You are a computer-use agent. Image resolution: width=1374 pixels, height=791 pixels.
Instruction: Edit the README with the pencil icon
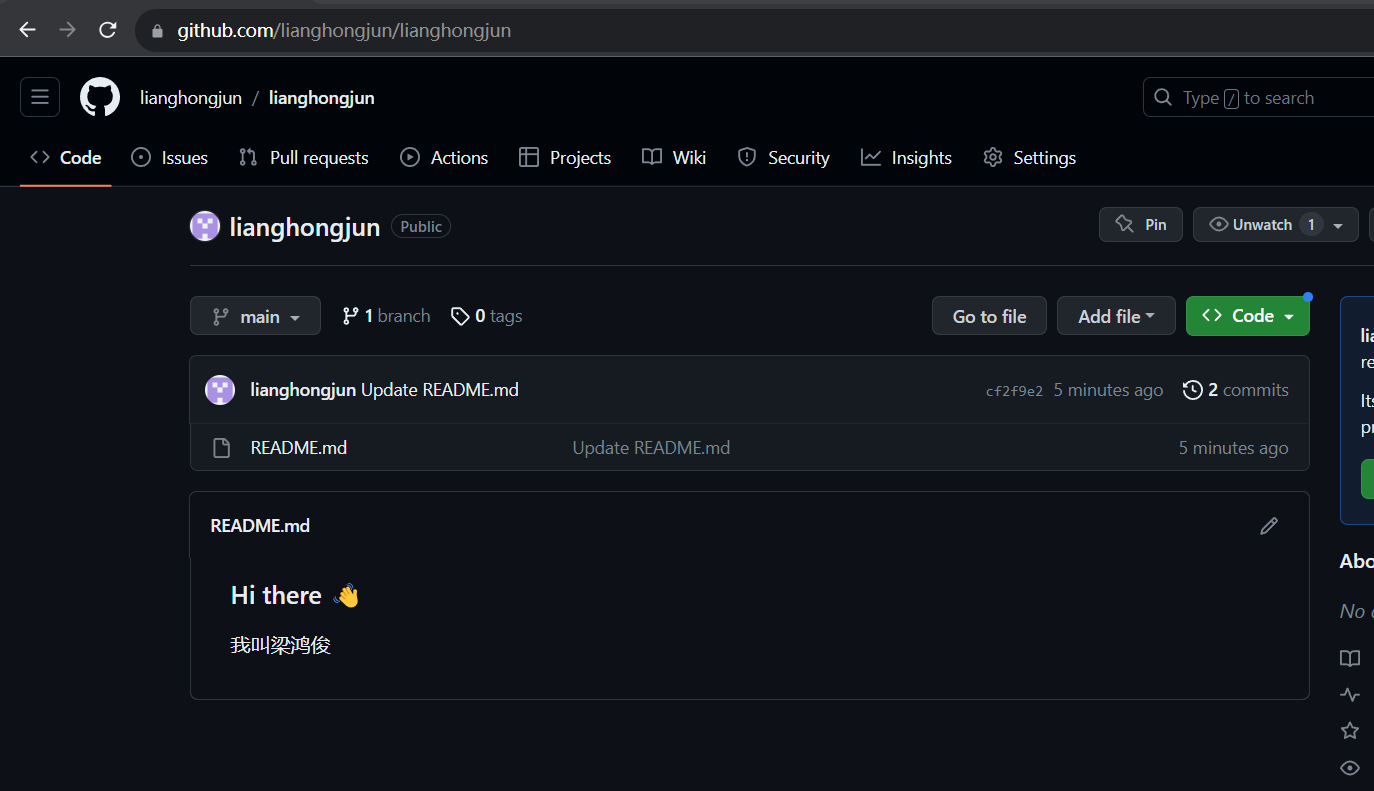pyautogui.click(x=1269, y=526)
